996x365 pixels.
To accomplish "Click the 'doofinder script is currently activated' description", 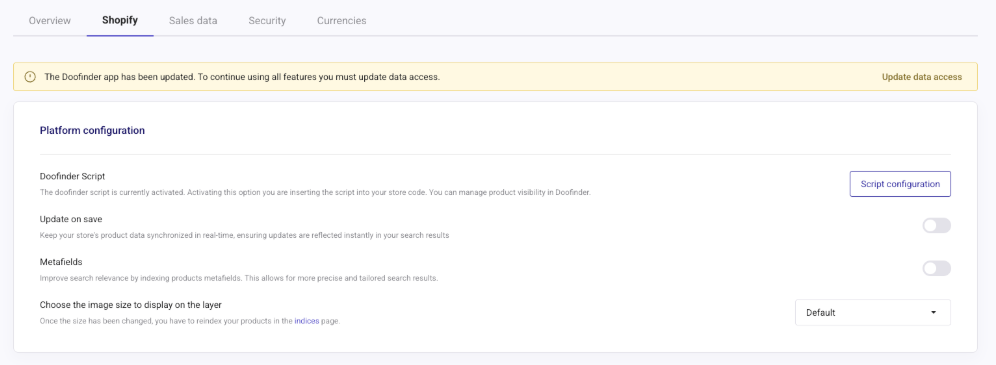I will coord(315,192).
